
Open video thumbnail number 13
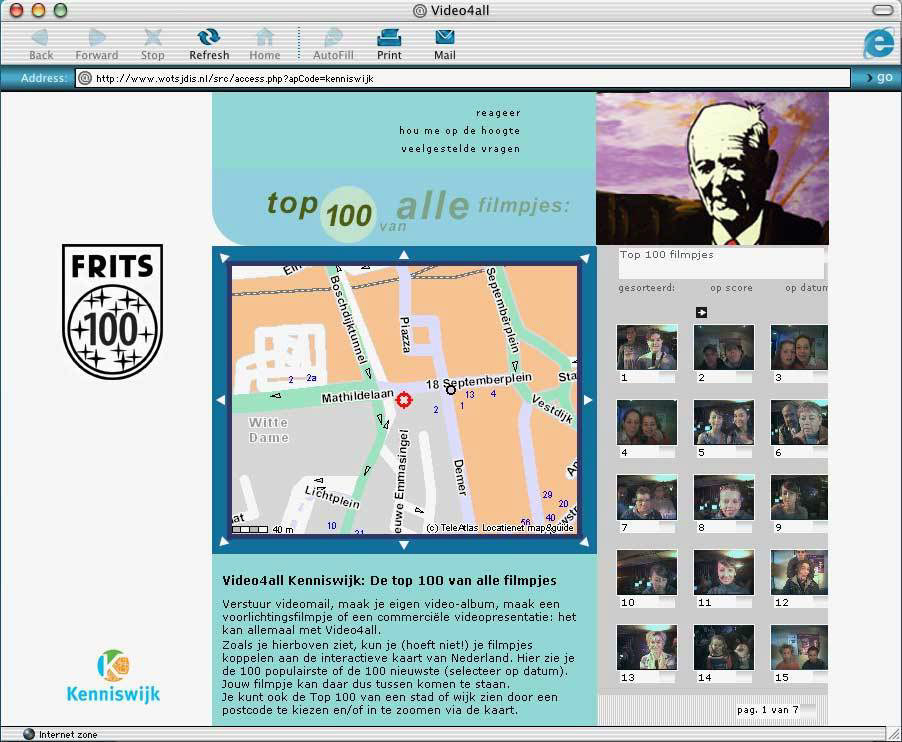pos(647,647)
